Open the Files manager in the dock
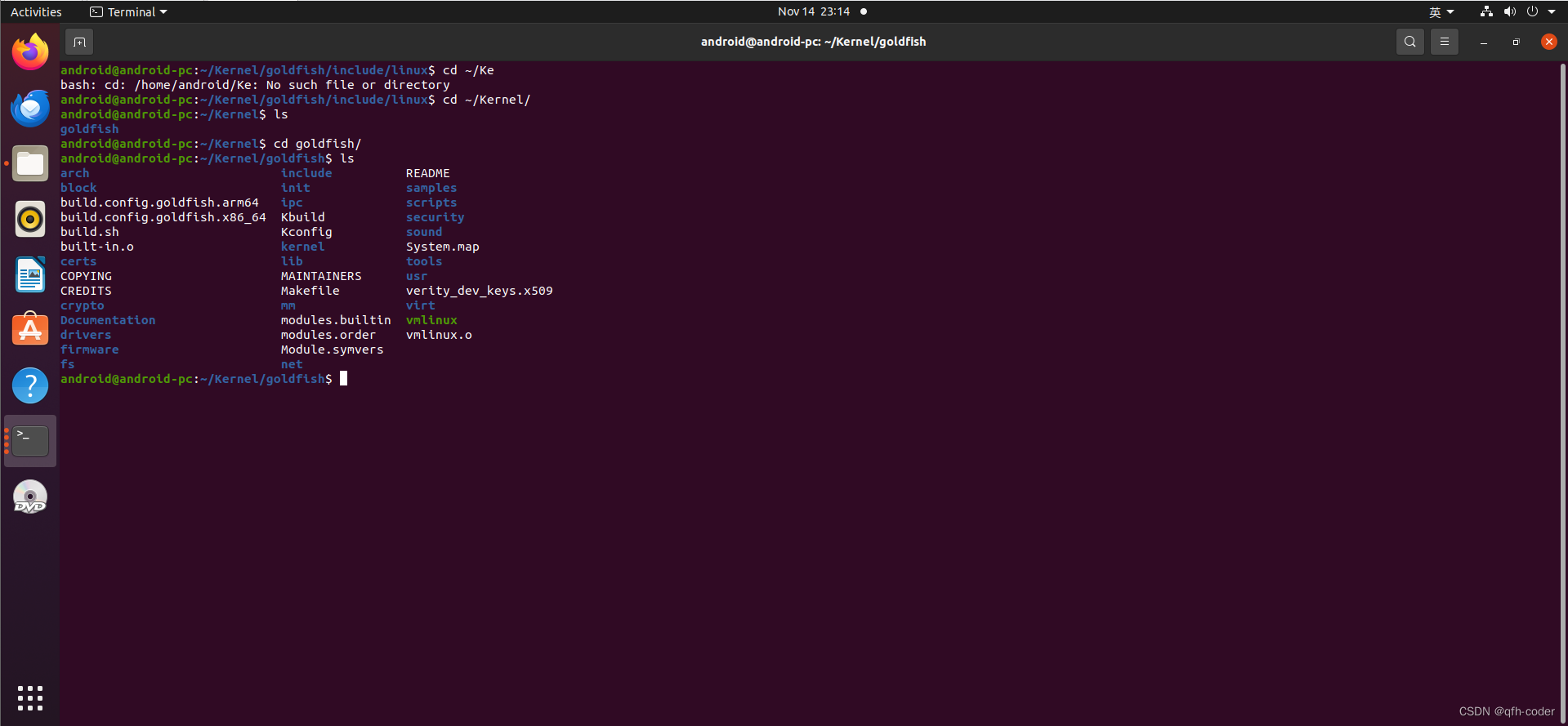 tap(30, 163)
